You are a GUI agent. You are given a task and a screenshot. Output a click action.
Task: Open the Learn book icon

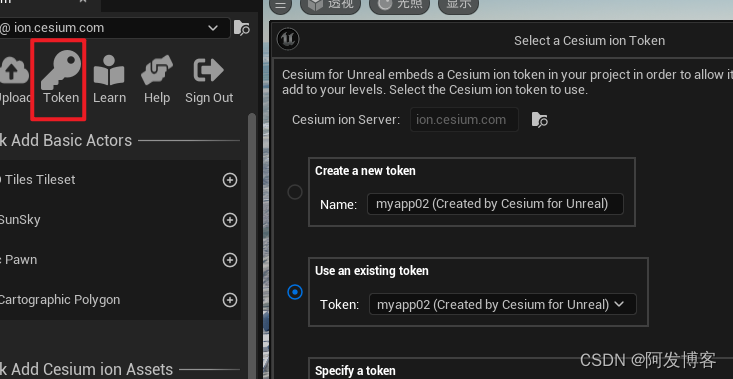click(109, 70)
